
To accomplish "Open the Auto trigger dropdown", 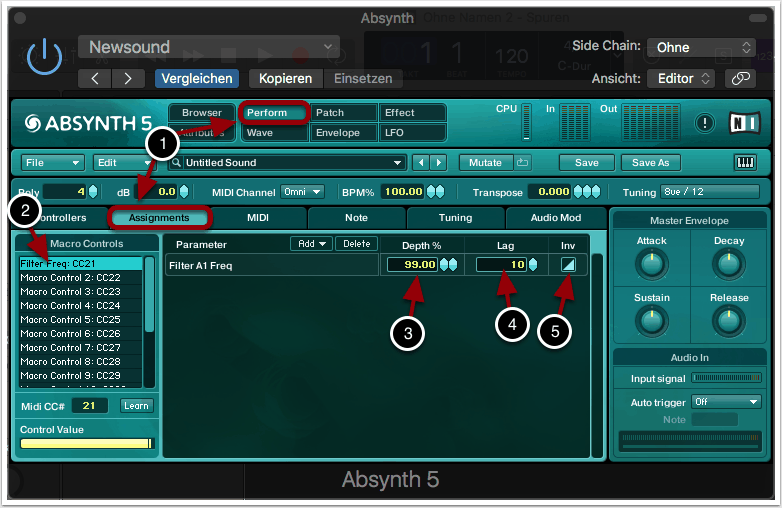I will (726, 402).
